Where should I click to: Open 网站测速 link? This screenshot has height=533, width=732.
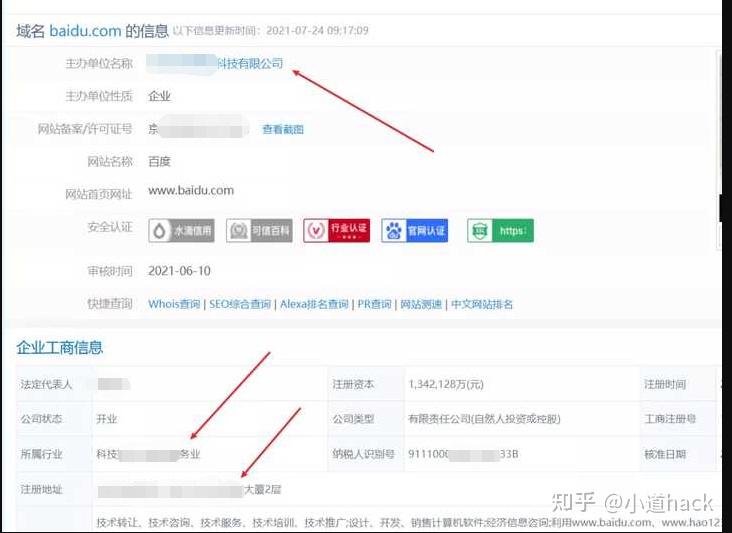(x=421, y=304)
